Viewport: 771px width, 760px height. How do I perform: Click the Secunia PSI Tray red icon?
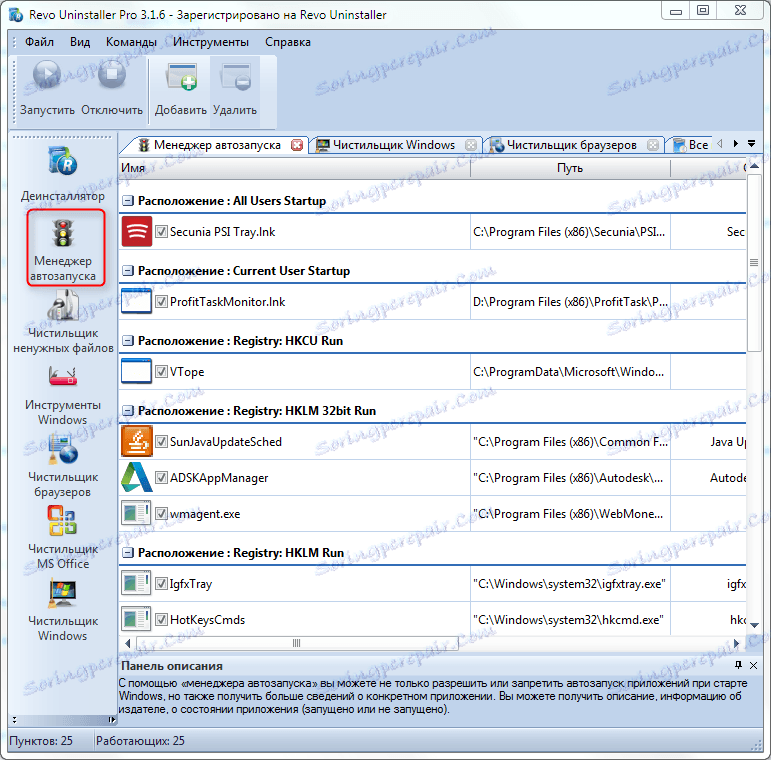[x=137, y=231]
